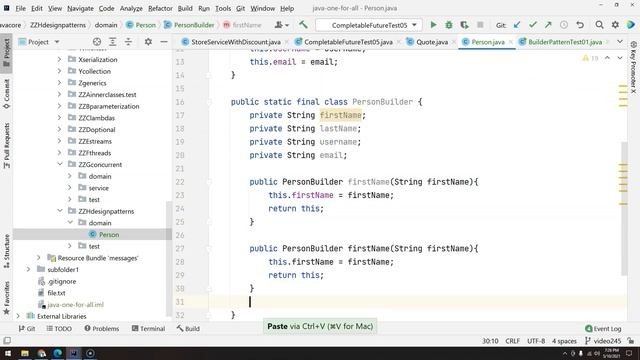Open the Project tool window sidebar button
This screenshot has width=640, height=360.
pos(7,53)
